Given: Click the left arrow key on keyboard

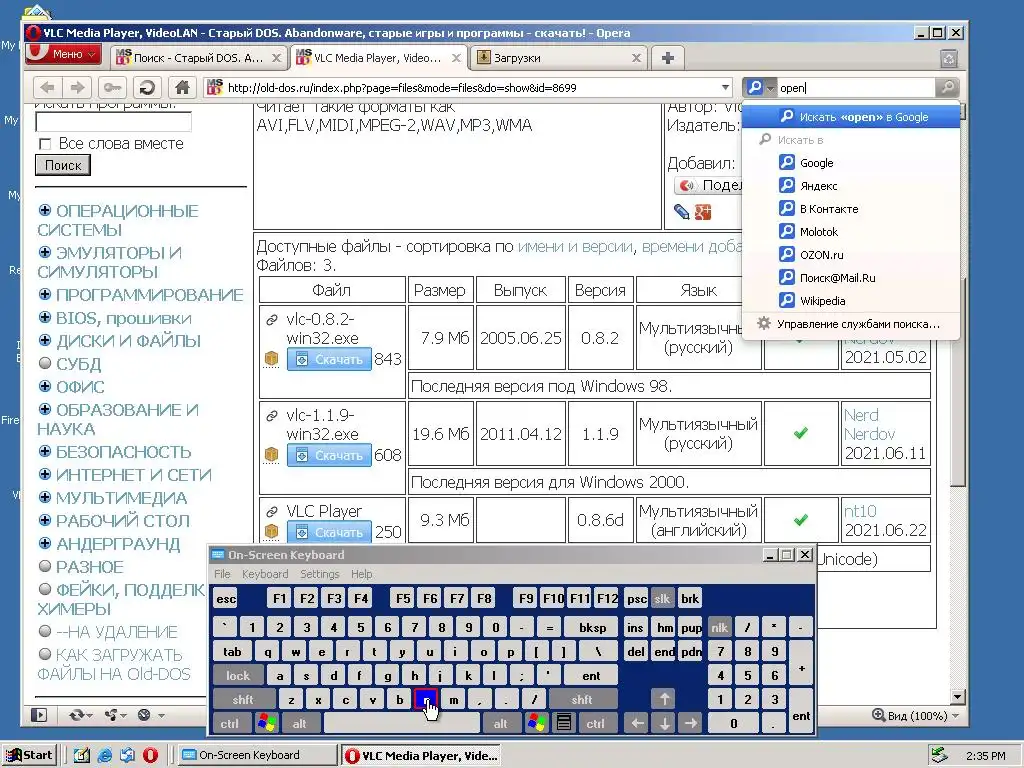Looking at the screenshot, I should [x=637, y=724].
